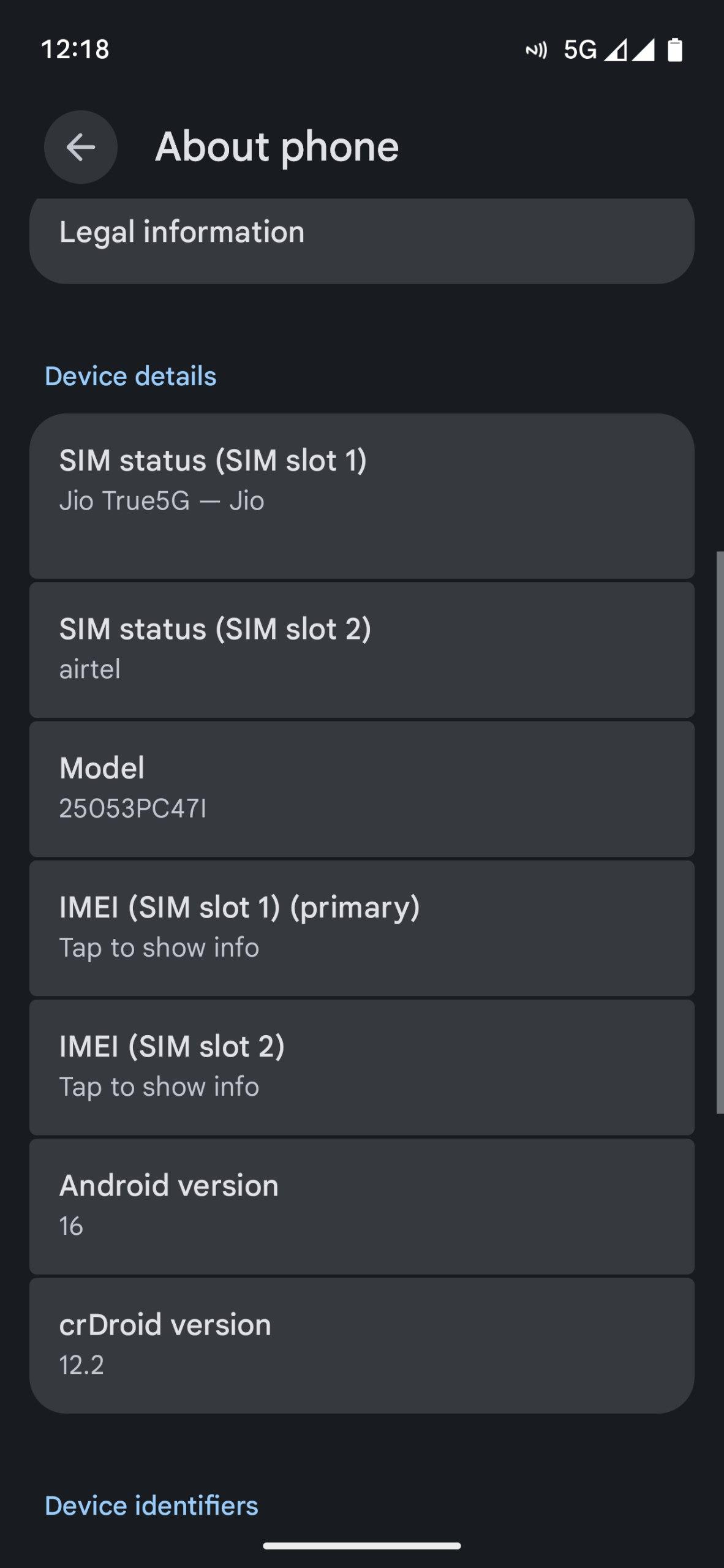Tap the 12:18 clock in status bar

pyautogui.click(x=75, y=50)
